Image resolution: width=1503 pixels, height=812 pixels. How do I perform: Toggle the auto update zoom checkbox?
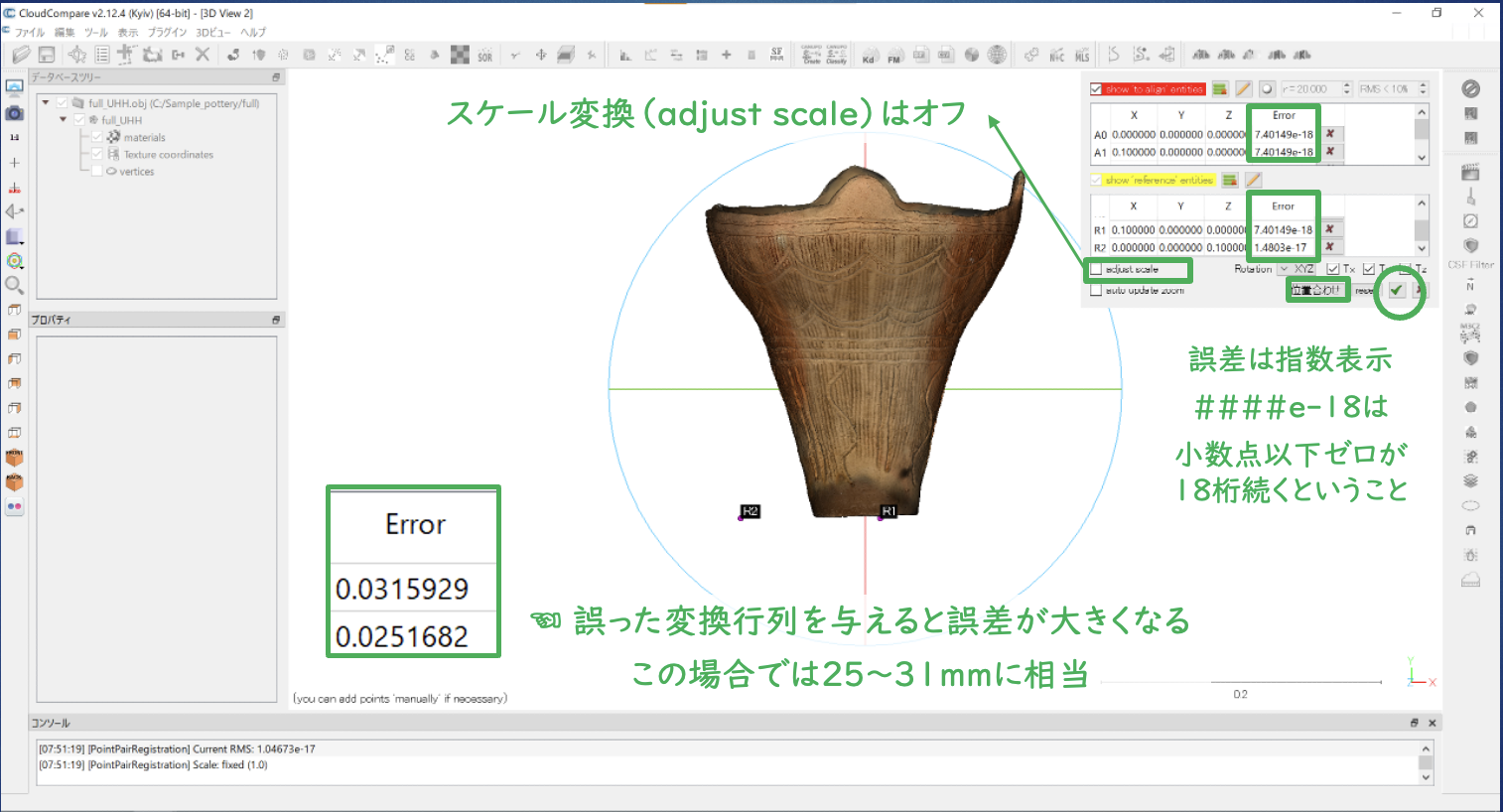point(1096,291)
